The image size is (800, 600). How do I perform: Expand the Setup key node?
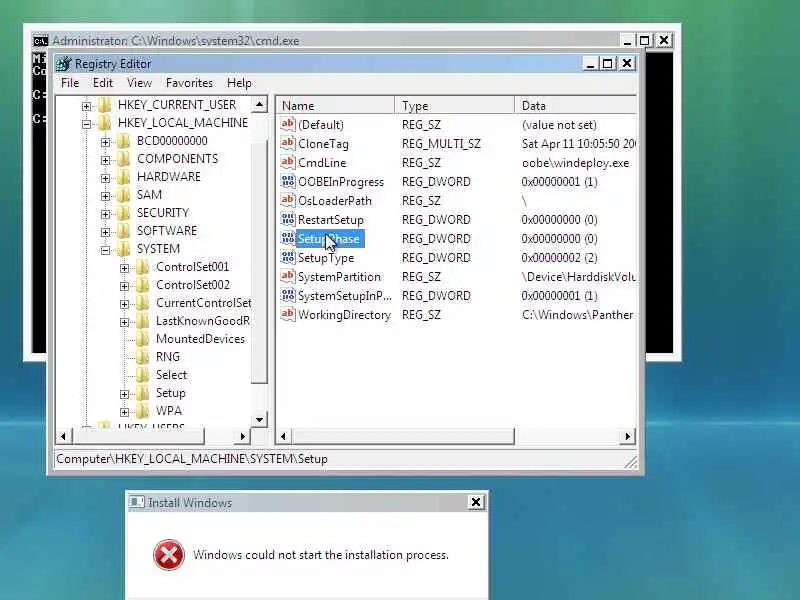coord(124,394)
